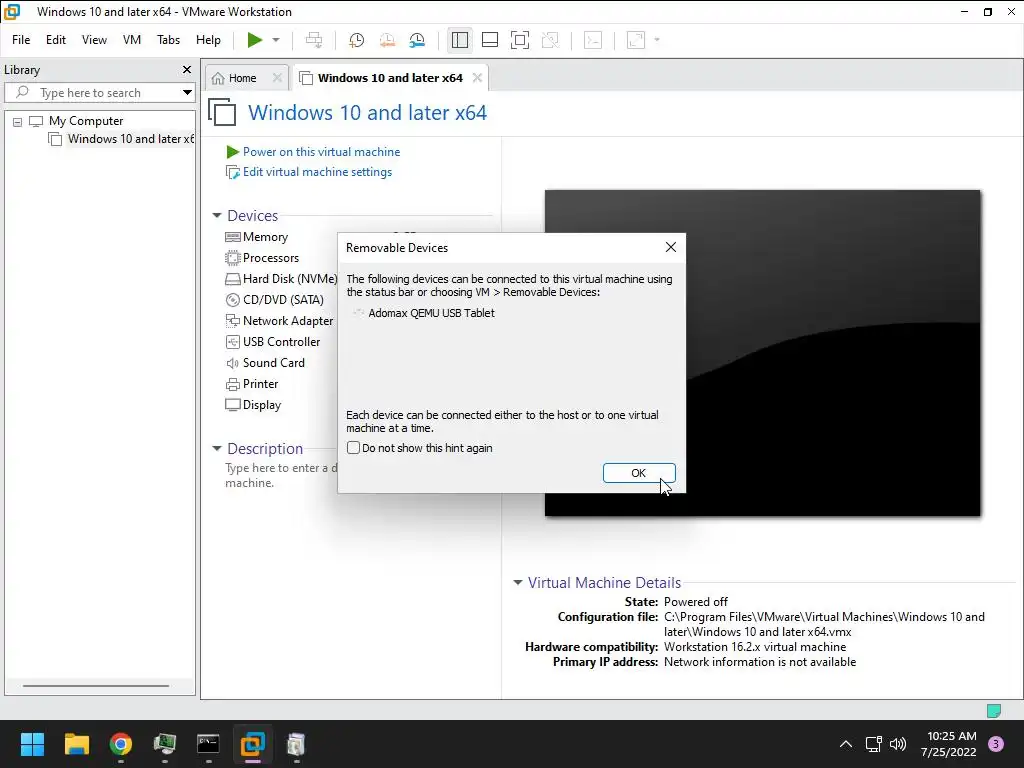The height and width of the screenshot is (768, 1024).
Task: Toggle the Show Library sidebar icon
Action: 460,40
